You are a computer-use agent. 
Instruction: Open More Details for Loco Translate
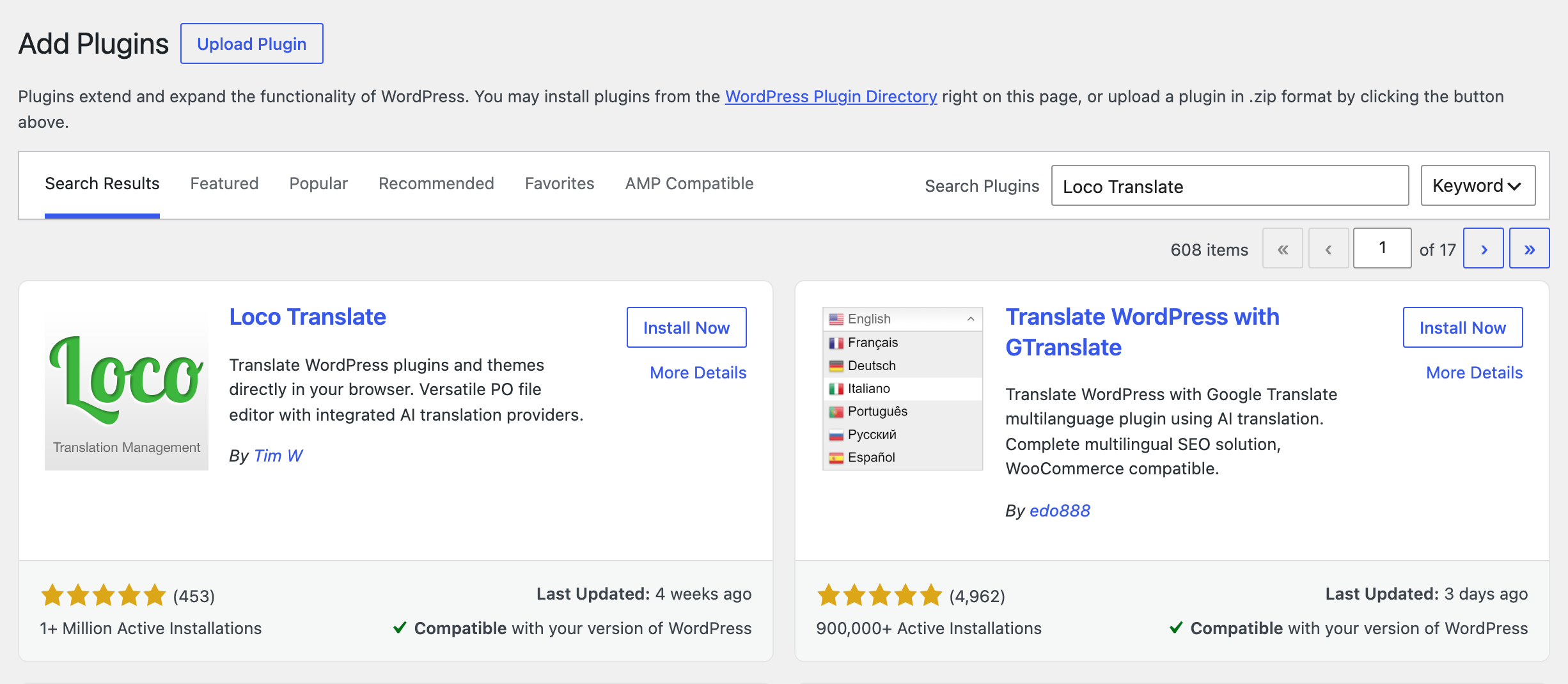pos(698,373)
